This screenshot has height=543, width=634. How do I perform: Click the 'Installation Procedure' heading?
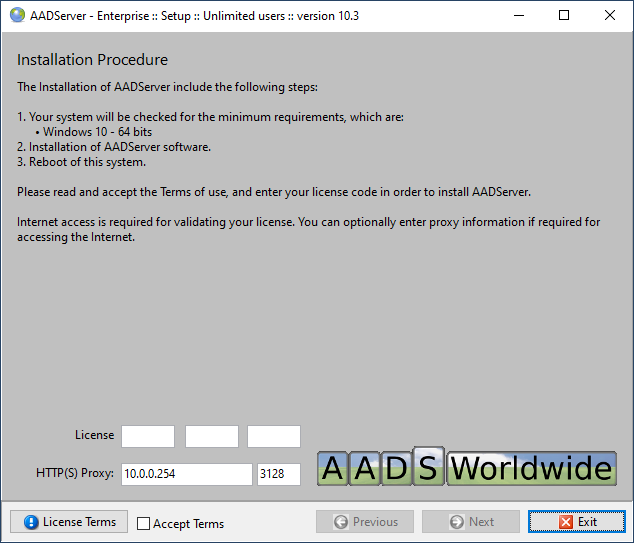[92, 60]
